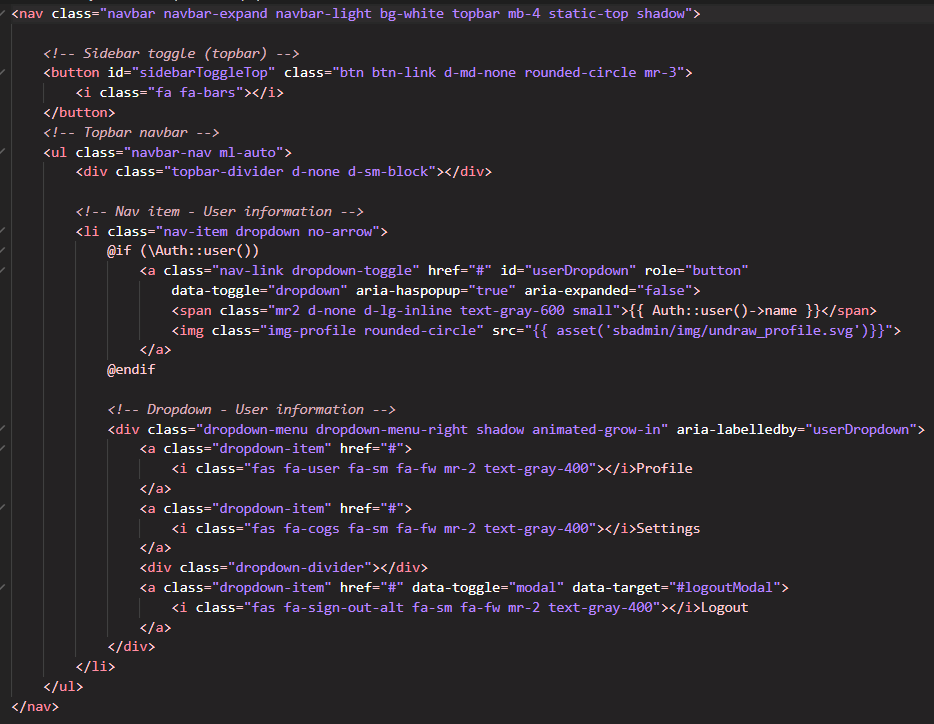934x724 pixels.
Task: Click the 'd-md-none' class value
Action: pyautogui.click(x=480, y=73)
